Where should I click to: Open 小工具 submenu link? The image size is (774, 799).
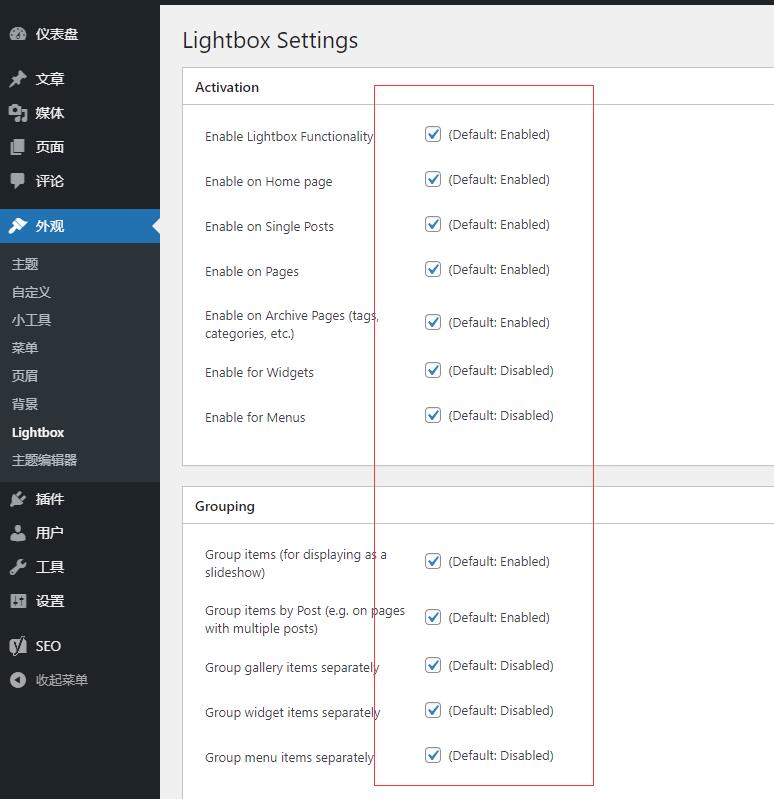(31, 320)
